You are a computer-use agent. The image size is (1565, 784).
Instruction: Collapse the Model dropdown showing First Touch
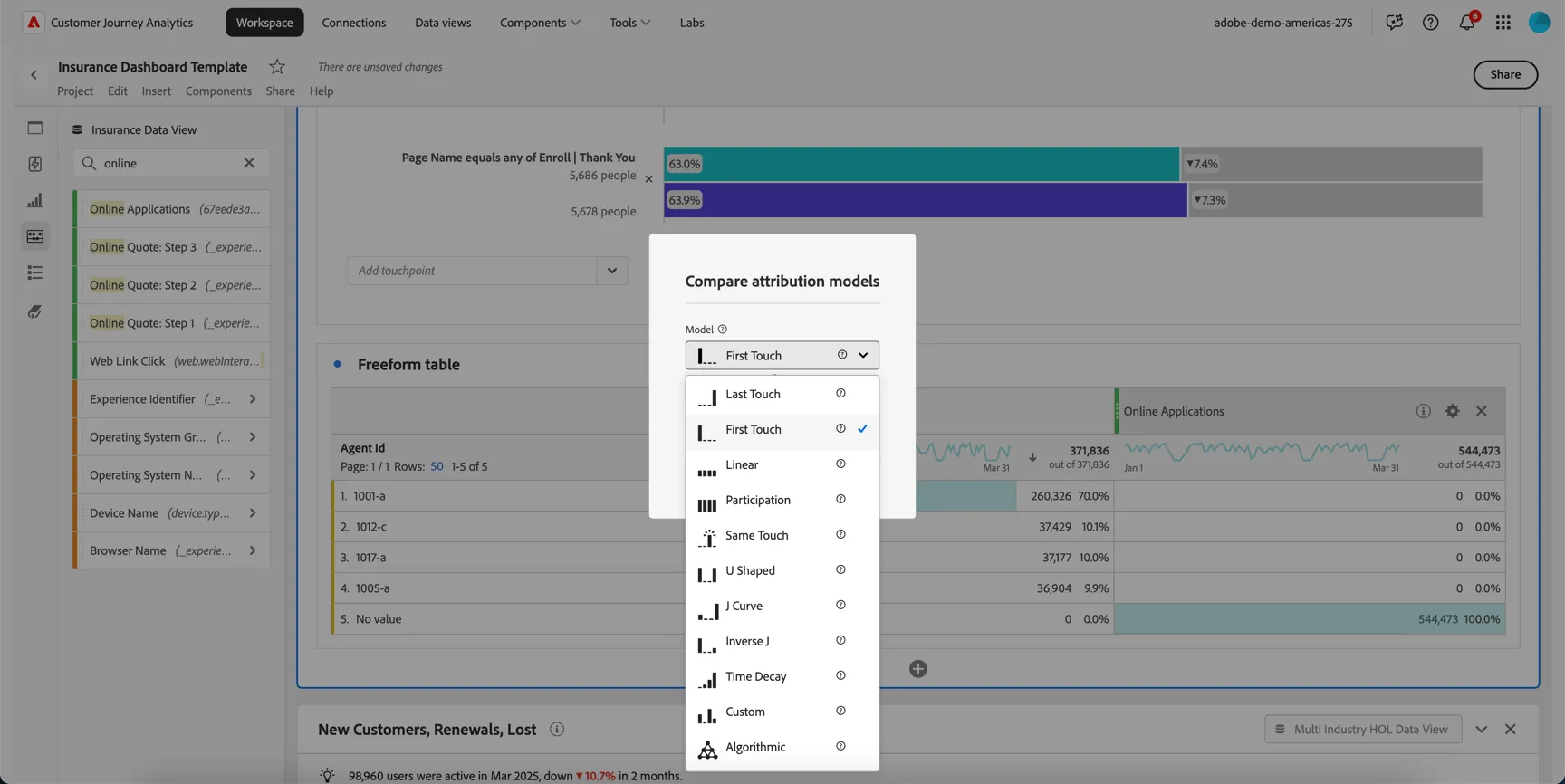pos(782,355)
